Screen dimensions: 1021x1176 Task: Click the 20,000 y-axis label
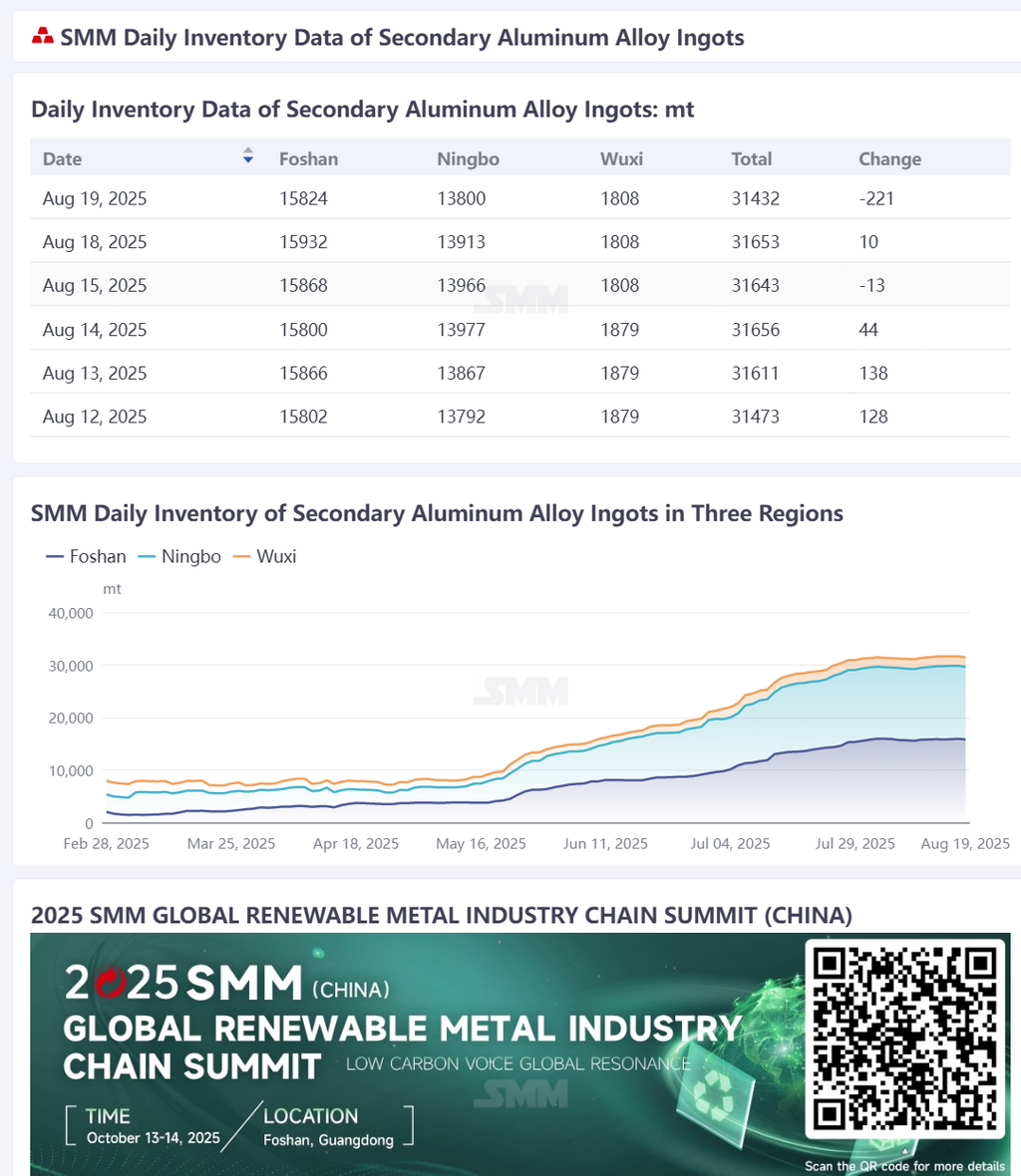point(71,719)
